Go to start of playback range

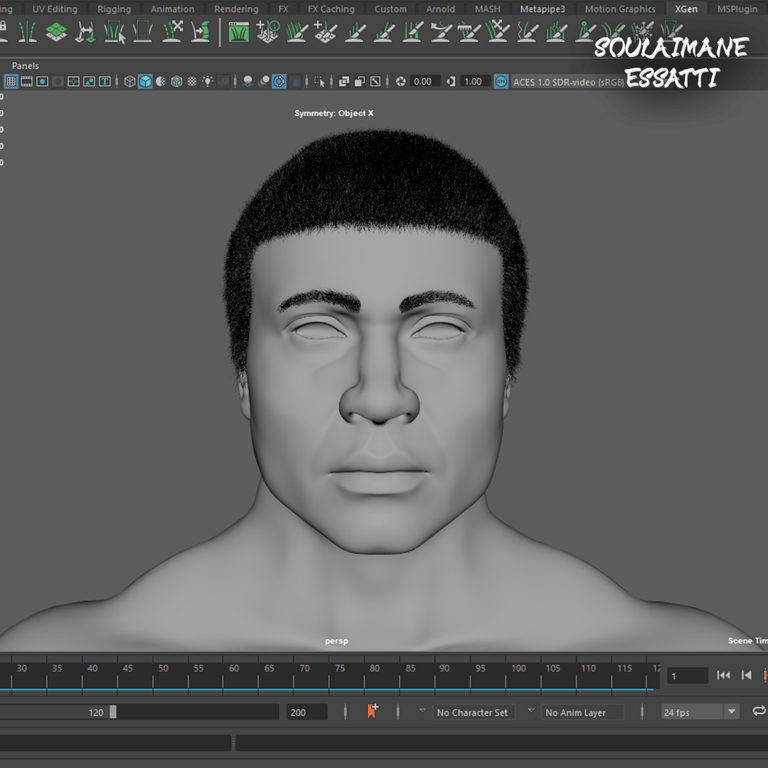pyautogui.click(x=723, y=676)
